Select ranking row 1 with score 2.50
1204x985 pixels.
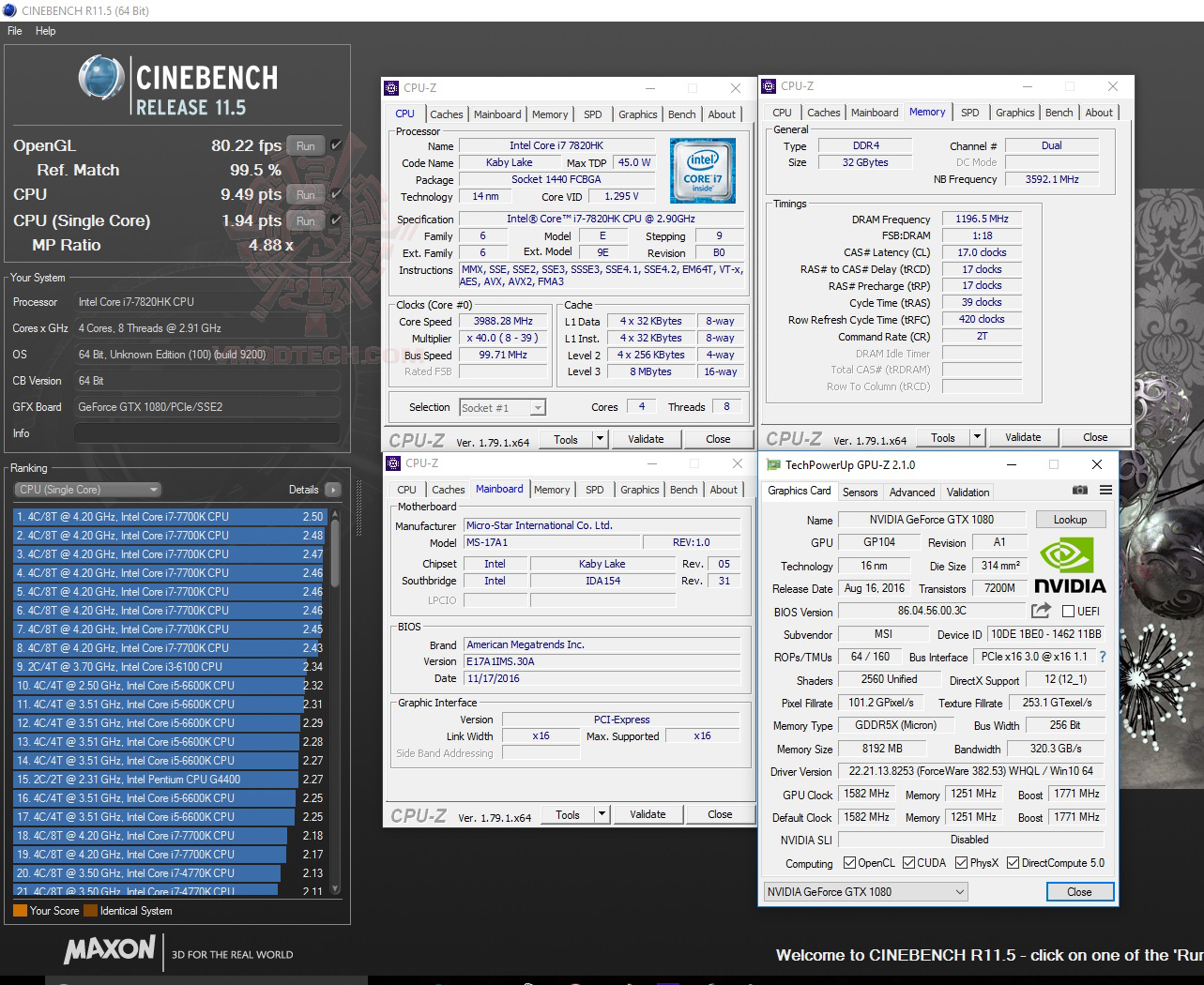click(169, 517)
